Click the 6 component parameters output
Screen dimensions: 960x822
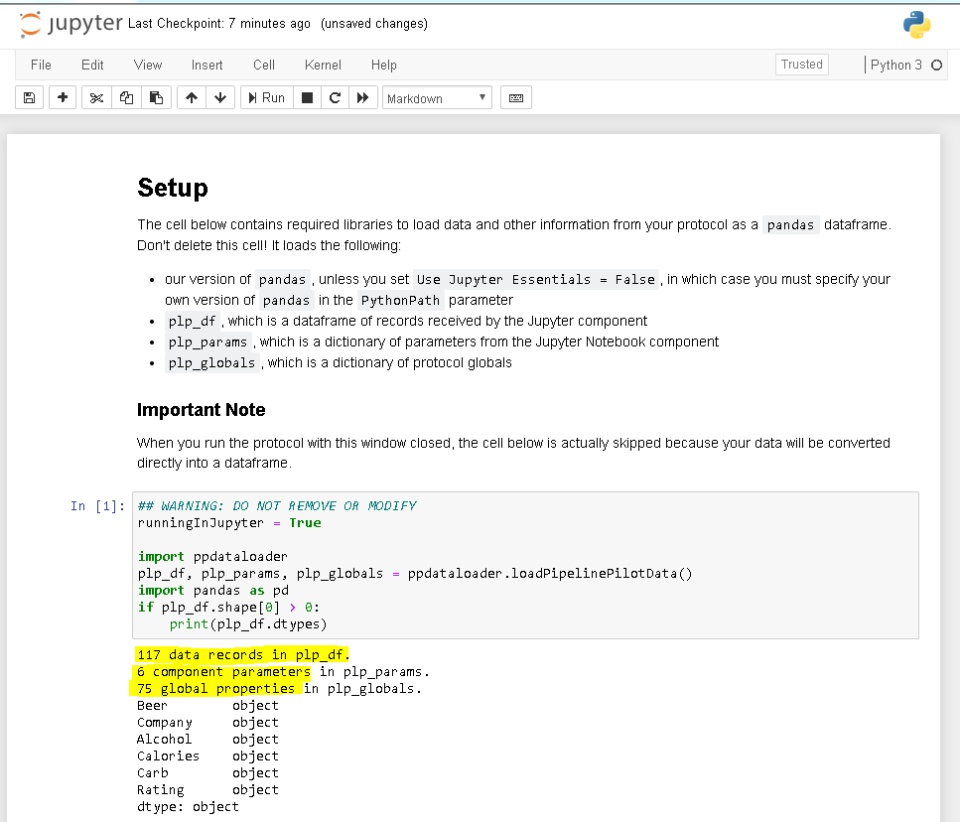[x=283, y=671]
